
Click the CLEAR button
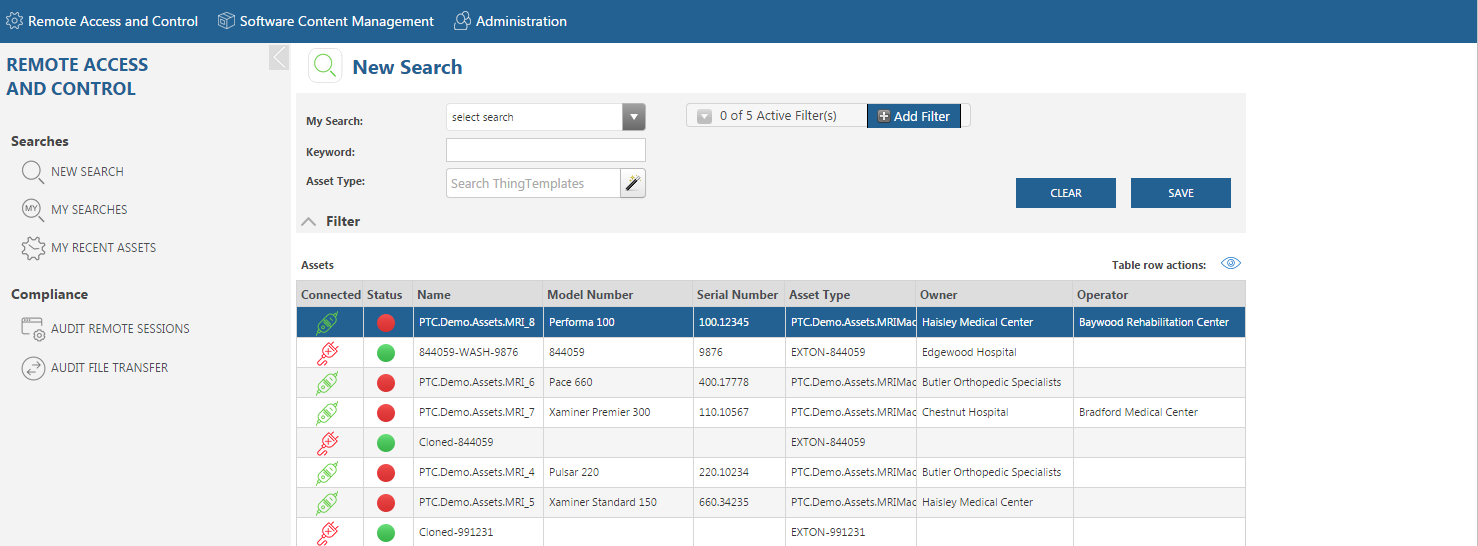pyautogui.click(x=1066, y=193)
